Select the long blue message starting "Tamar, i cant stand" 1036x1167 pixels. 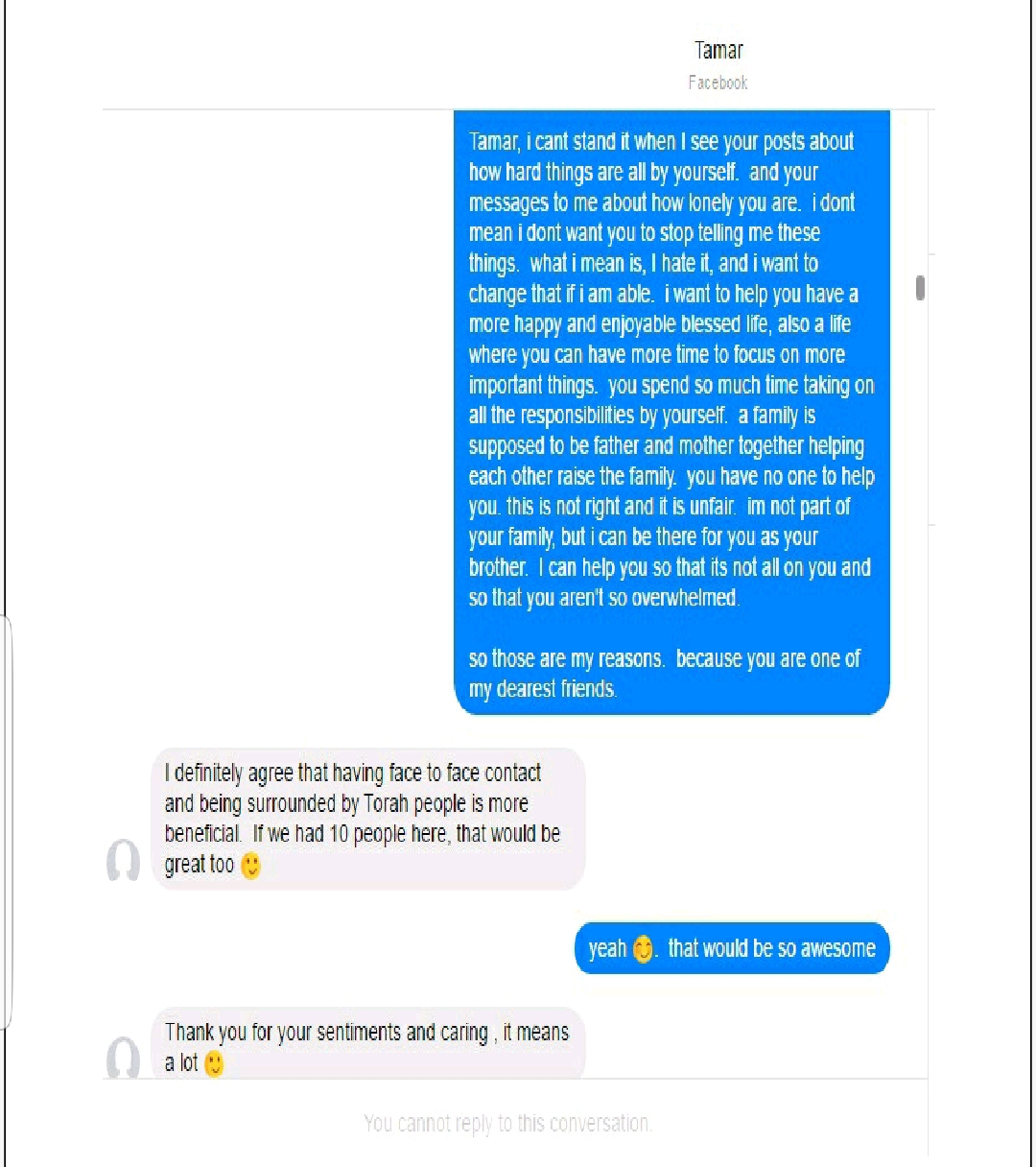[x=671, y=413]
